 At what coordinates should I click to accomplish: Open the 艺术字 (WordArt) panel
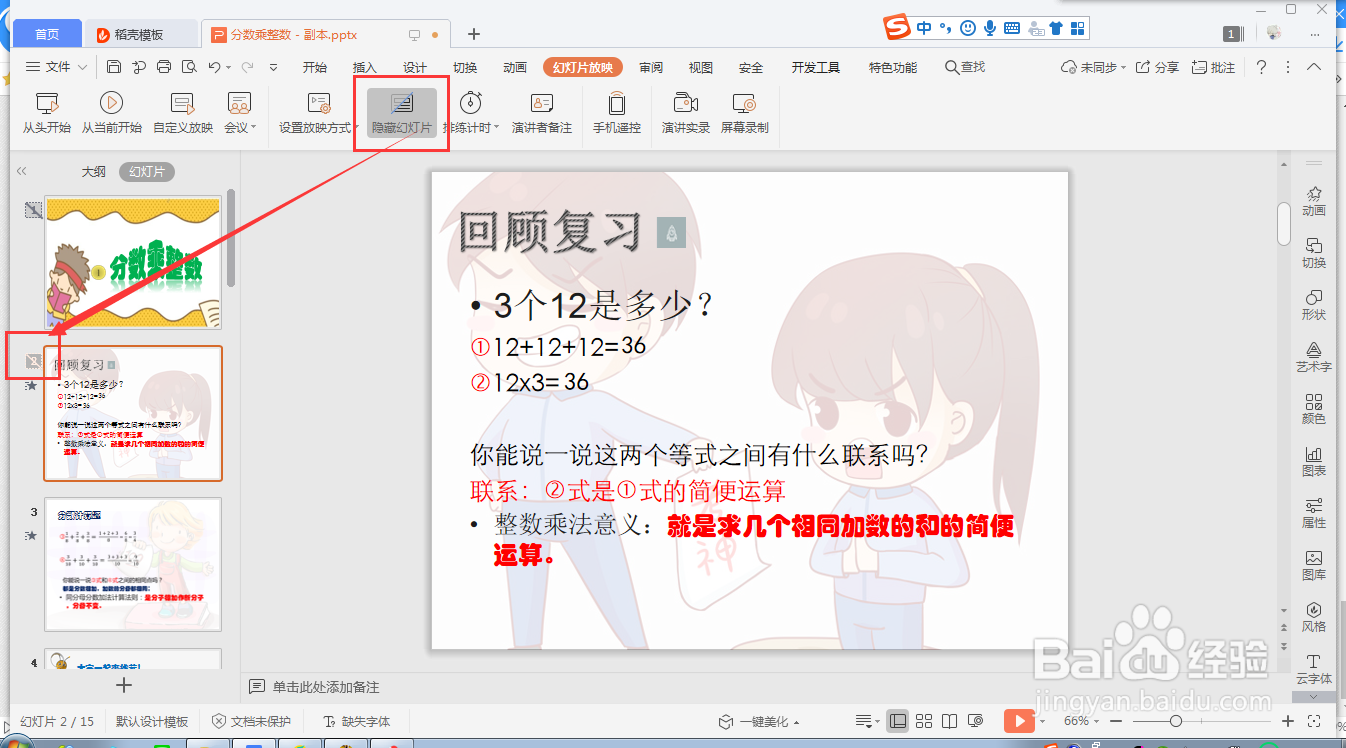coord(1313,358)
